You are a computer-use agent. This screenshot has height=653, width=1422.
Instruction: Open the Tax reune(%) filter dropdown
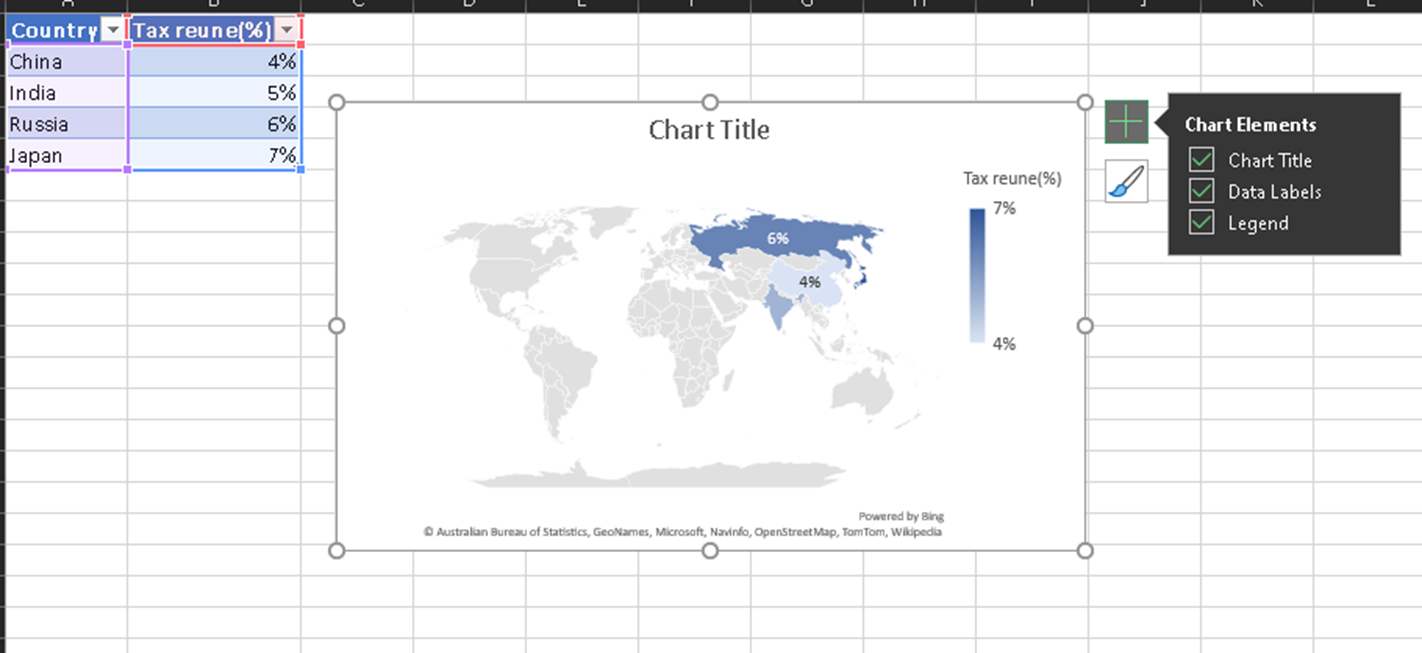[x=287, y=31]
